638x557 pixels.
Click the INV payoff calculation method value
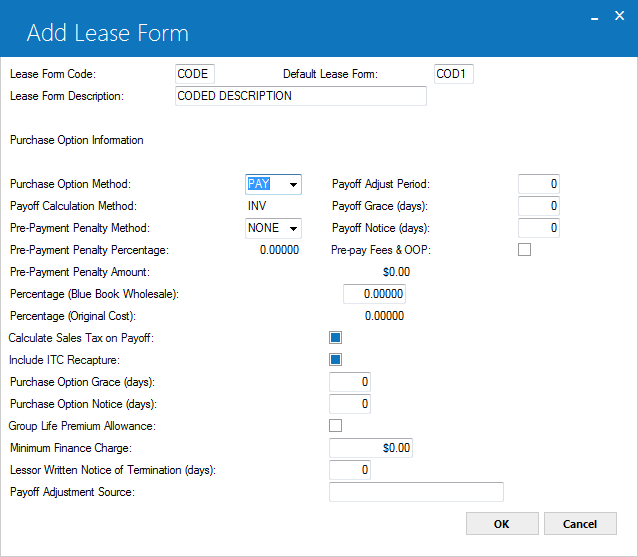click(257, 206)
